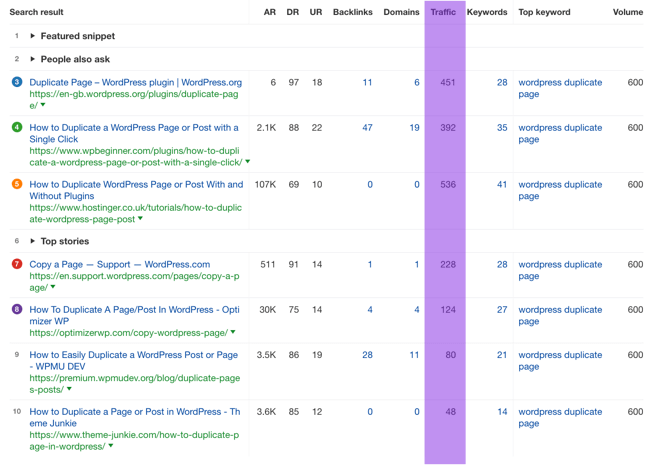
Task: Click the blue position 3 badge icon
Action: pos(16,82)
